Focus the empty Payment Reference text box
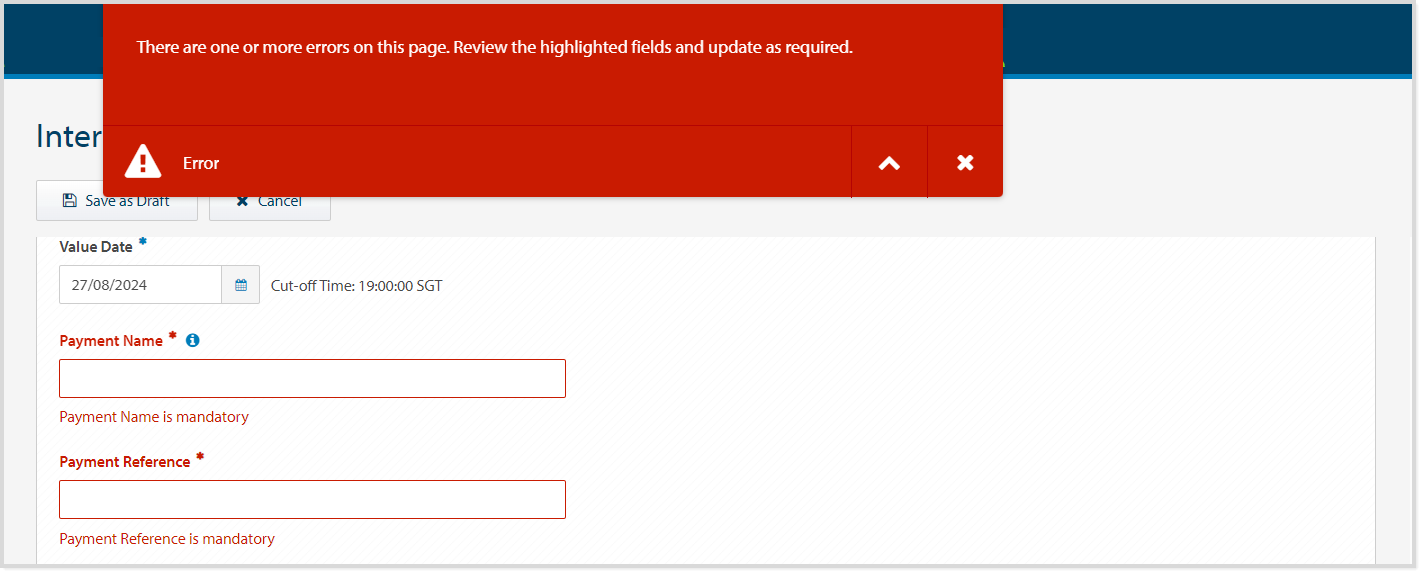Image resolution: width=1422 pixels, height=574 pixels. [312, 500]
